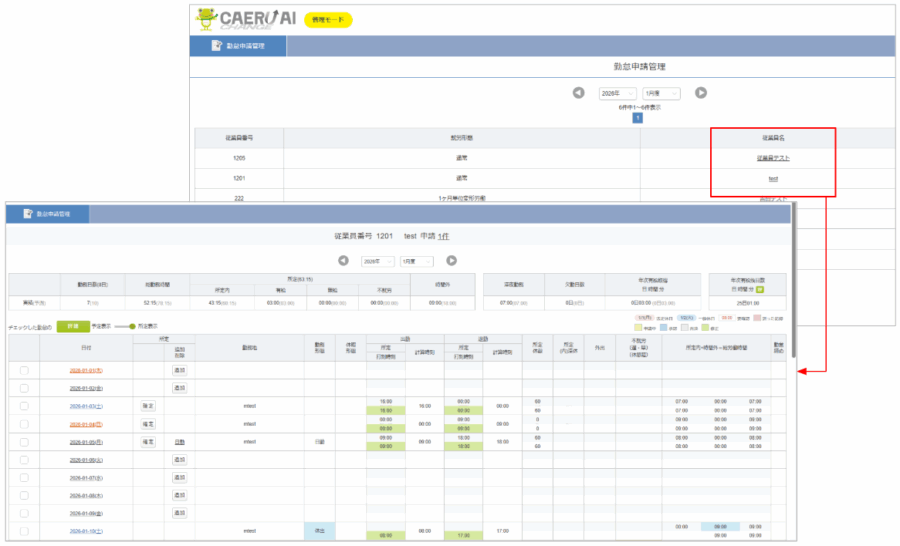Click previous month arrow in employee detail
Viewport: 900px width, 546px height.
343,261
